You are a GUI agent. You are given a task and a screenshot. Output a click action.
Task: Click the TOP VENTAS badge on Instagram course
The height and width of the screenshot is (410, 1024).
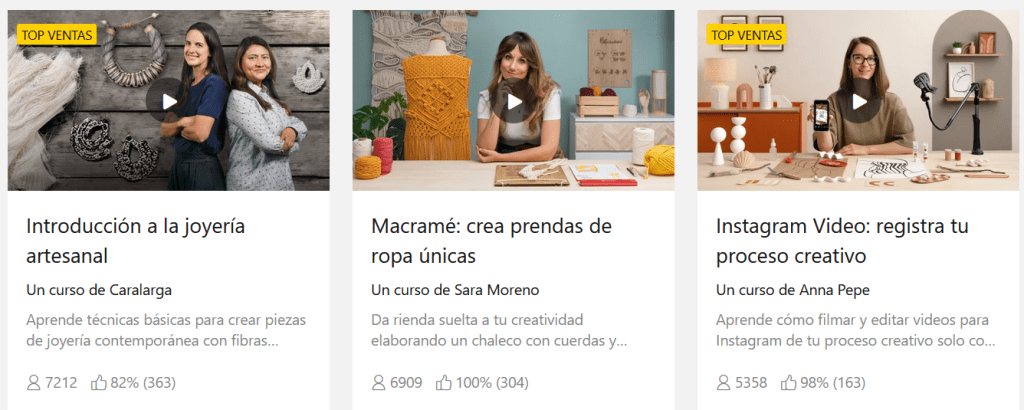(x=746, y=34)
